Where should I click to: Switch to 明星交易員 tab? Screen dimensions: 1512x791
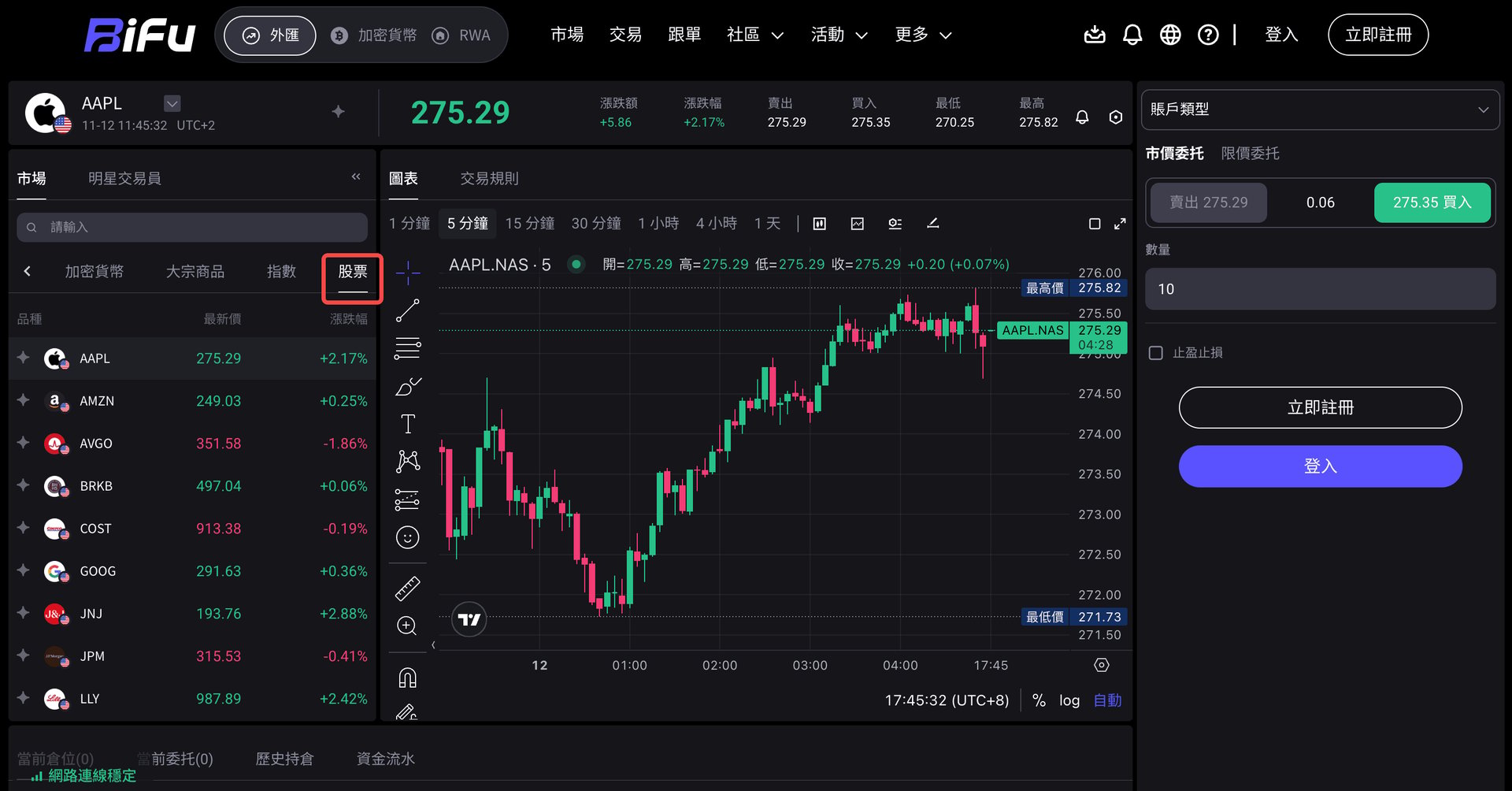pyautogui.click(x=124, y=179)
